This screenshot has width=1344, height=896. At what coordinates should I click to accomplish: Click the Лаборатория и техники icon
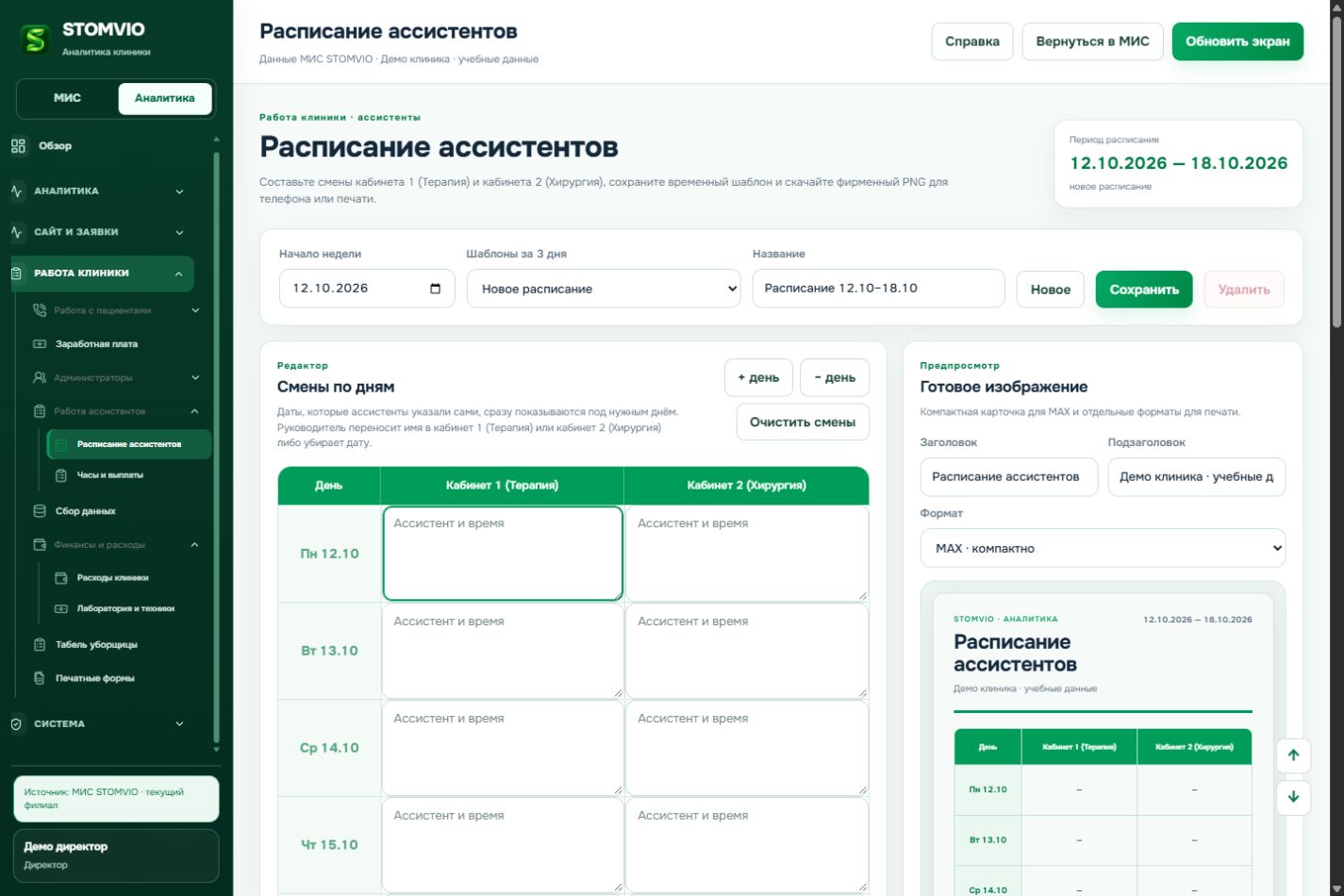click(61, 609)
